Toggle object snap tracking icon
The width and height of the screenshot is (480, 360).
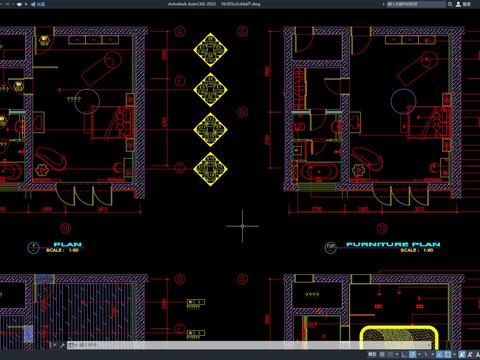tap(440, 354)
